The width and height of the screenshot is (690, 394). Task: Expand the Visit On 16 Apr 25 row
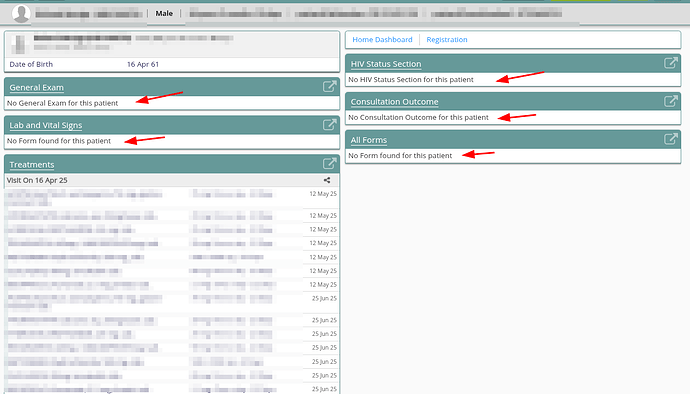tap(172, 180)
